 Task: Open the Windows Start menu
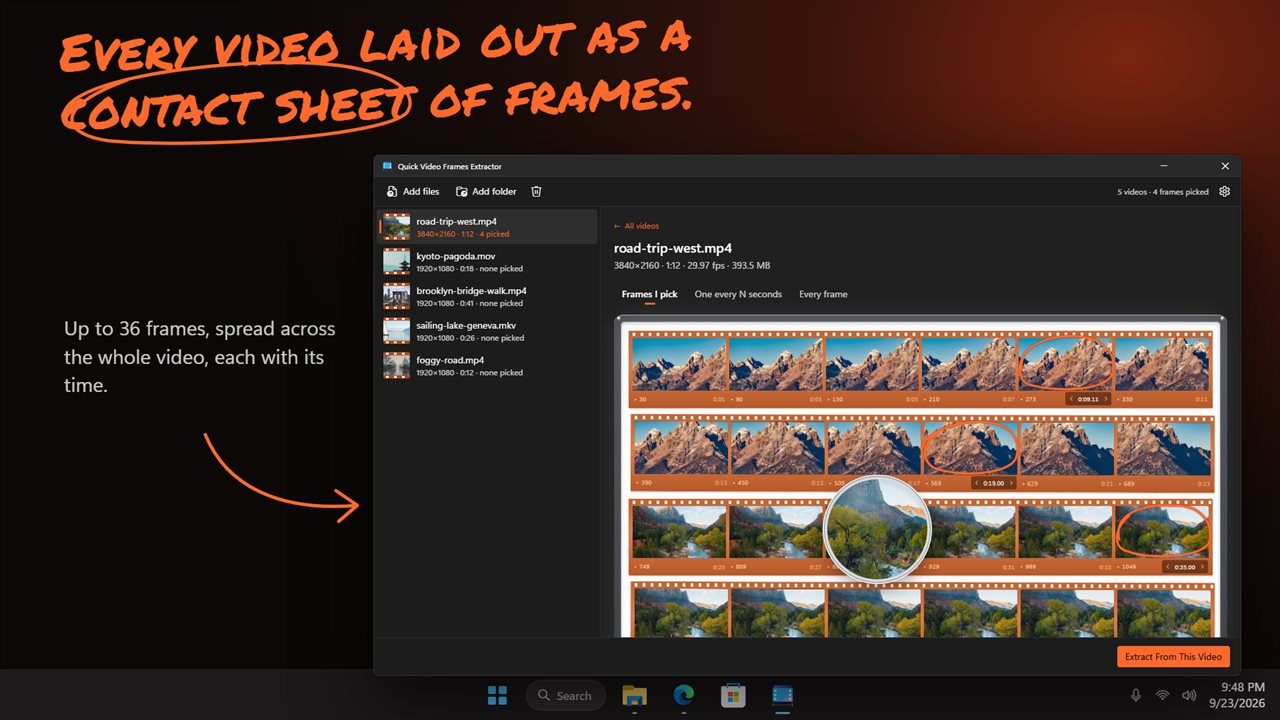coord(497,695)
